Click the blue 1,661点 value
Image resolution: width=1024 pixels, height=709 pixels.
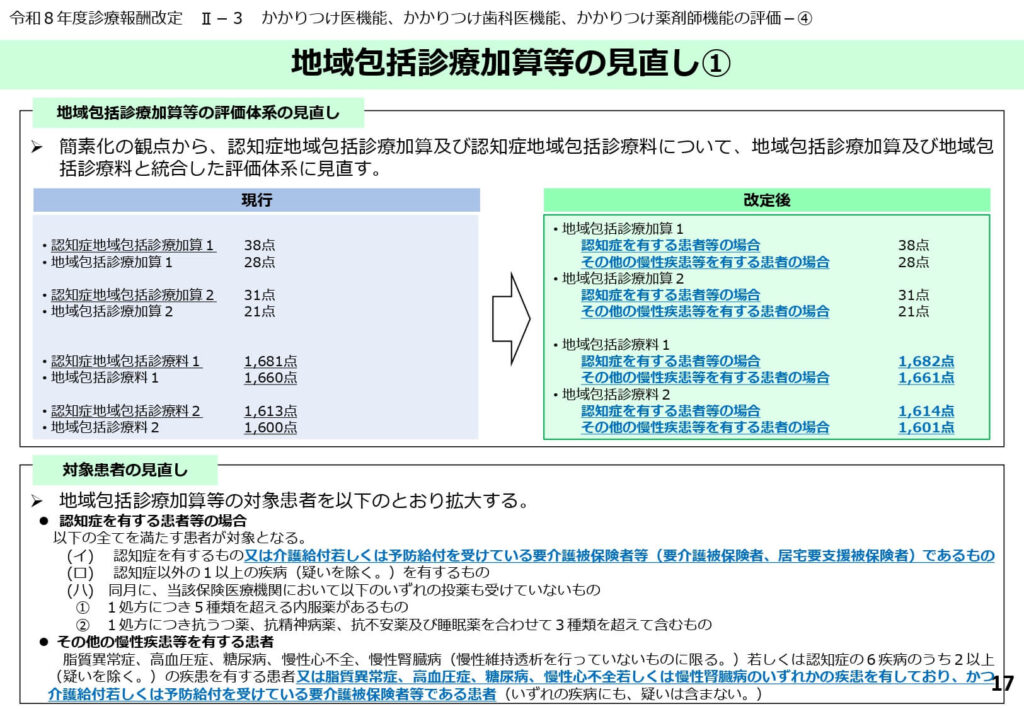[x=925, y=378]
